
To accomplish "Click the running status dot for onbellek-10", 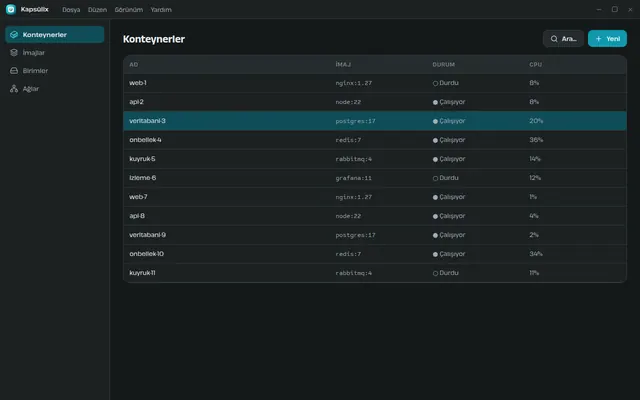I will point(435,254).
